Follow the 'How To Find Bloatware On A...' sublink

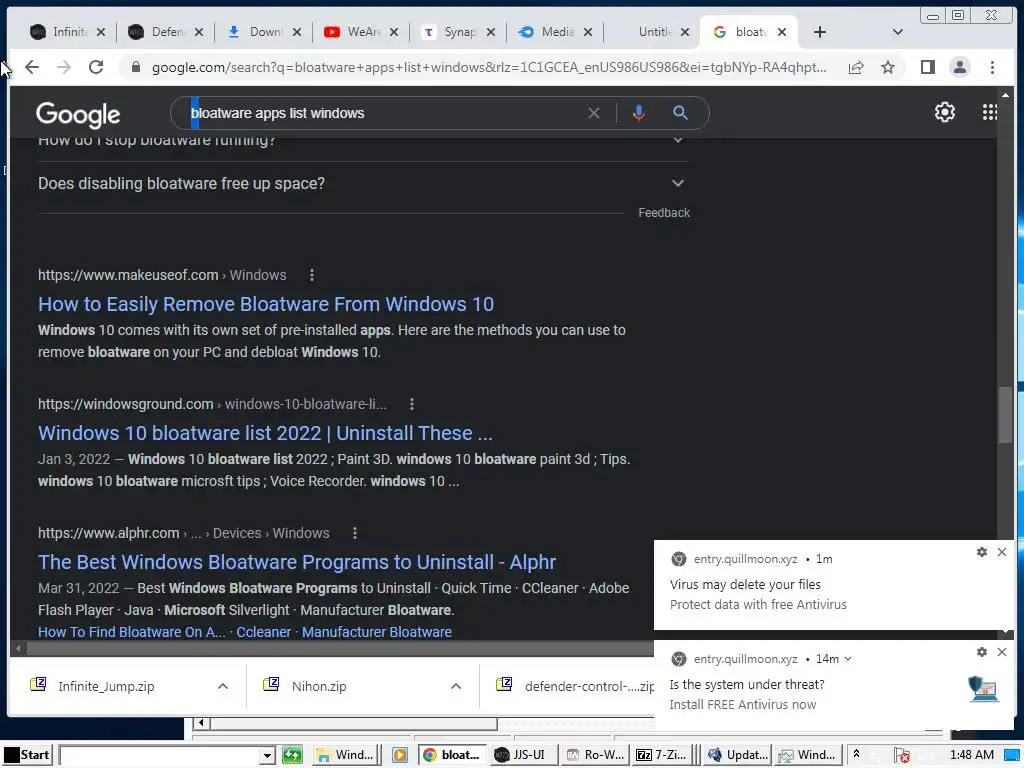(131, 632)
